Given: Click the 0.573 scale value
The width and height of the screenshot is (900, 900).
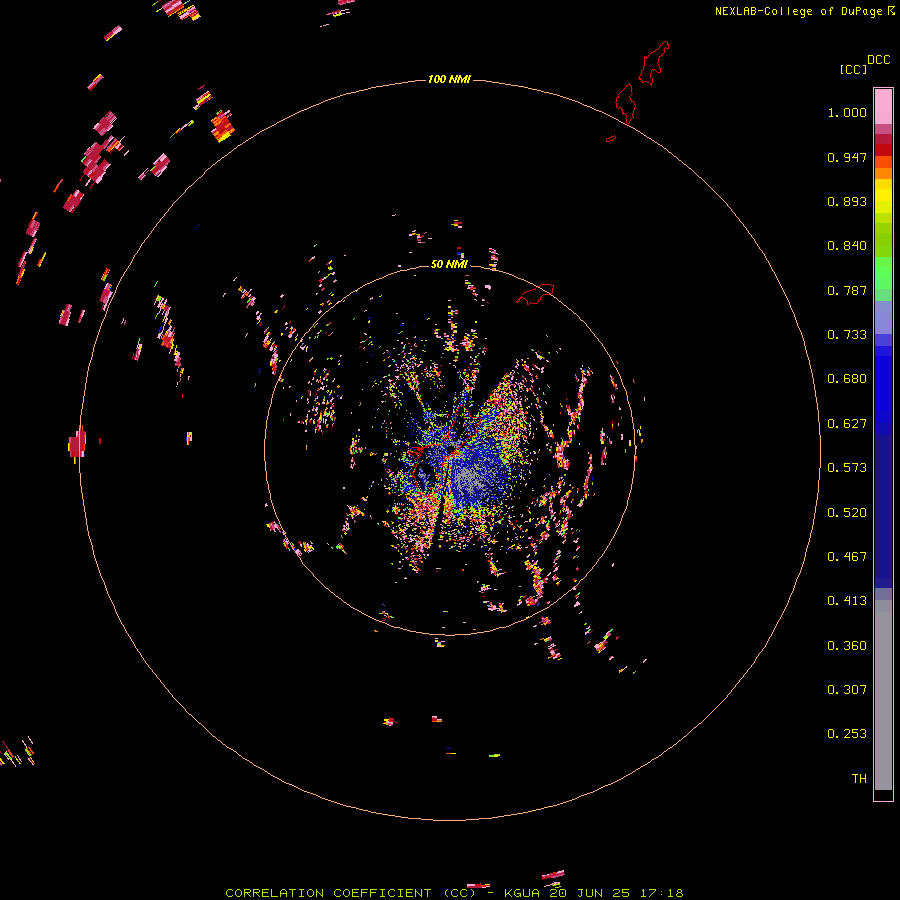Looking at the screenshot, I should point(847,468).
